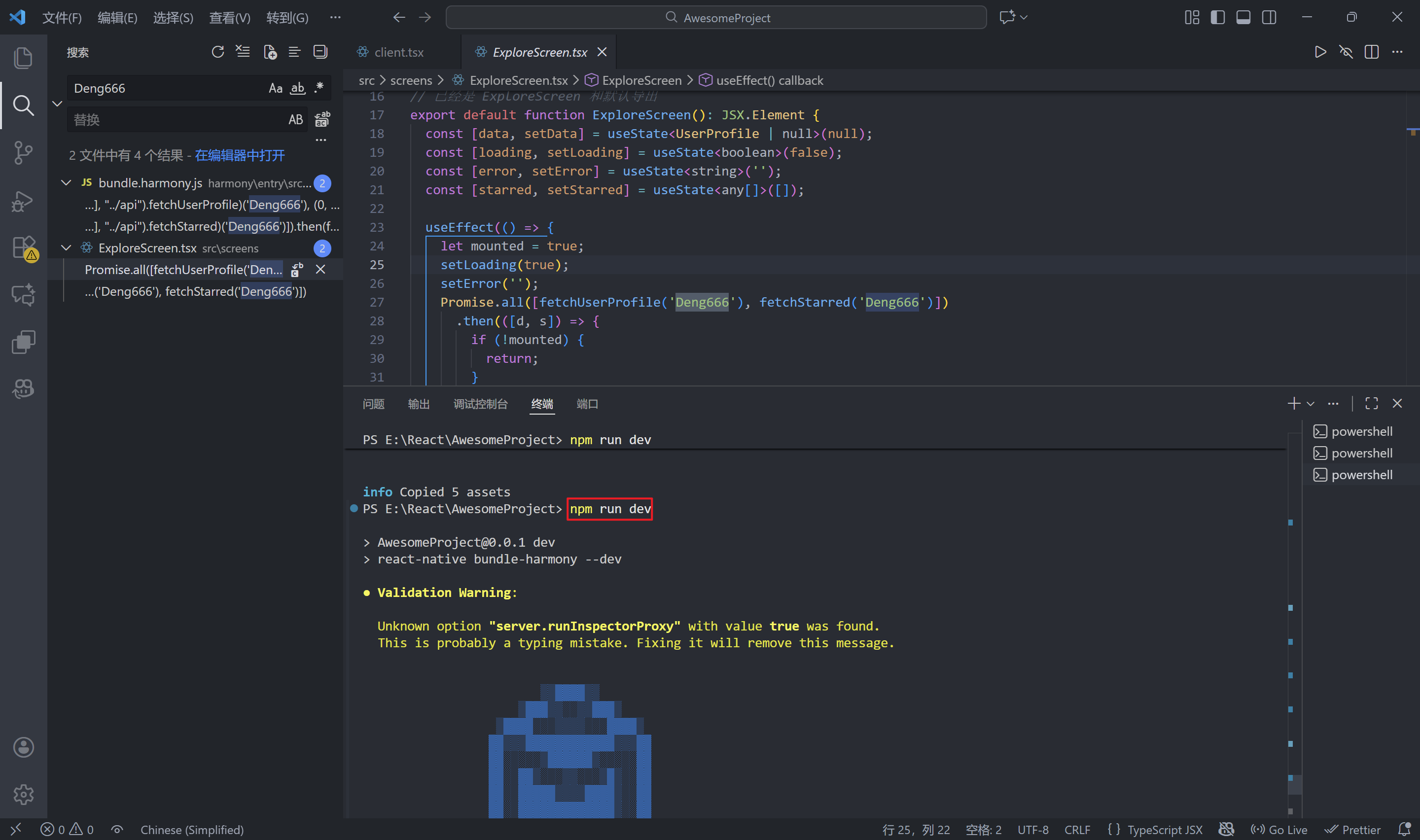Refresh the search results
This screenshot has width=1420, height=840.
click(218, 52)
